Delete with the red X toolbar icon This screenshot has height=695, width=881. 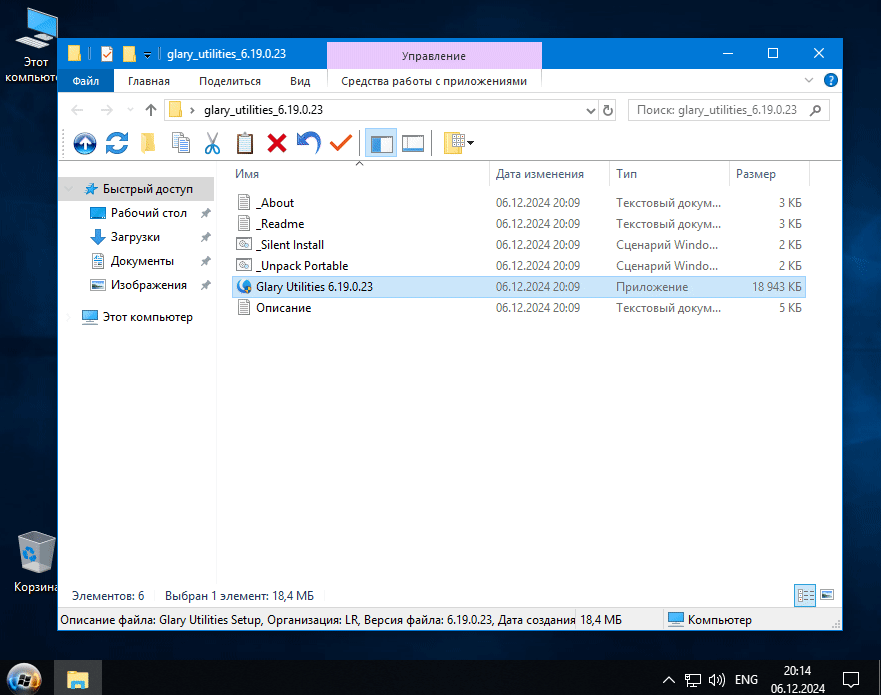[x=276, y=143]
